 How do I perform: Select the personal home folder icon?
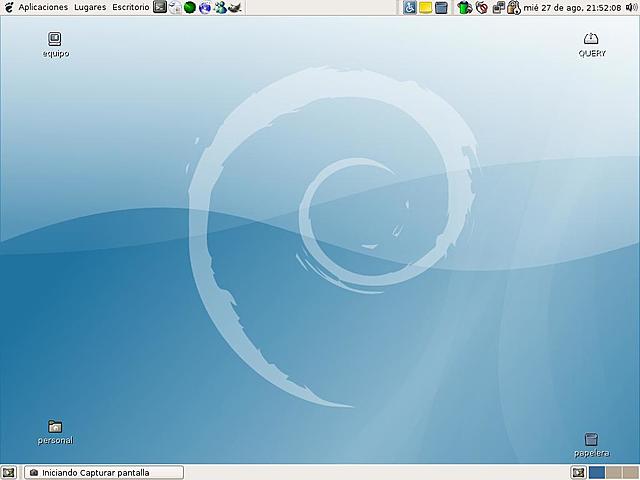pos(55,432)
